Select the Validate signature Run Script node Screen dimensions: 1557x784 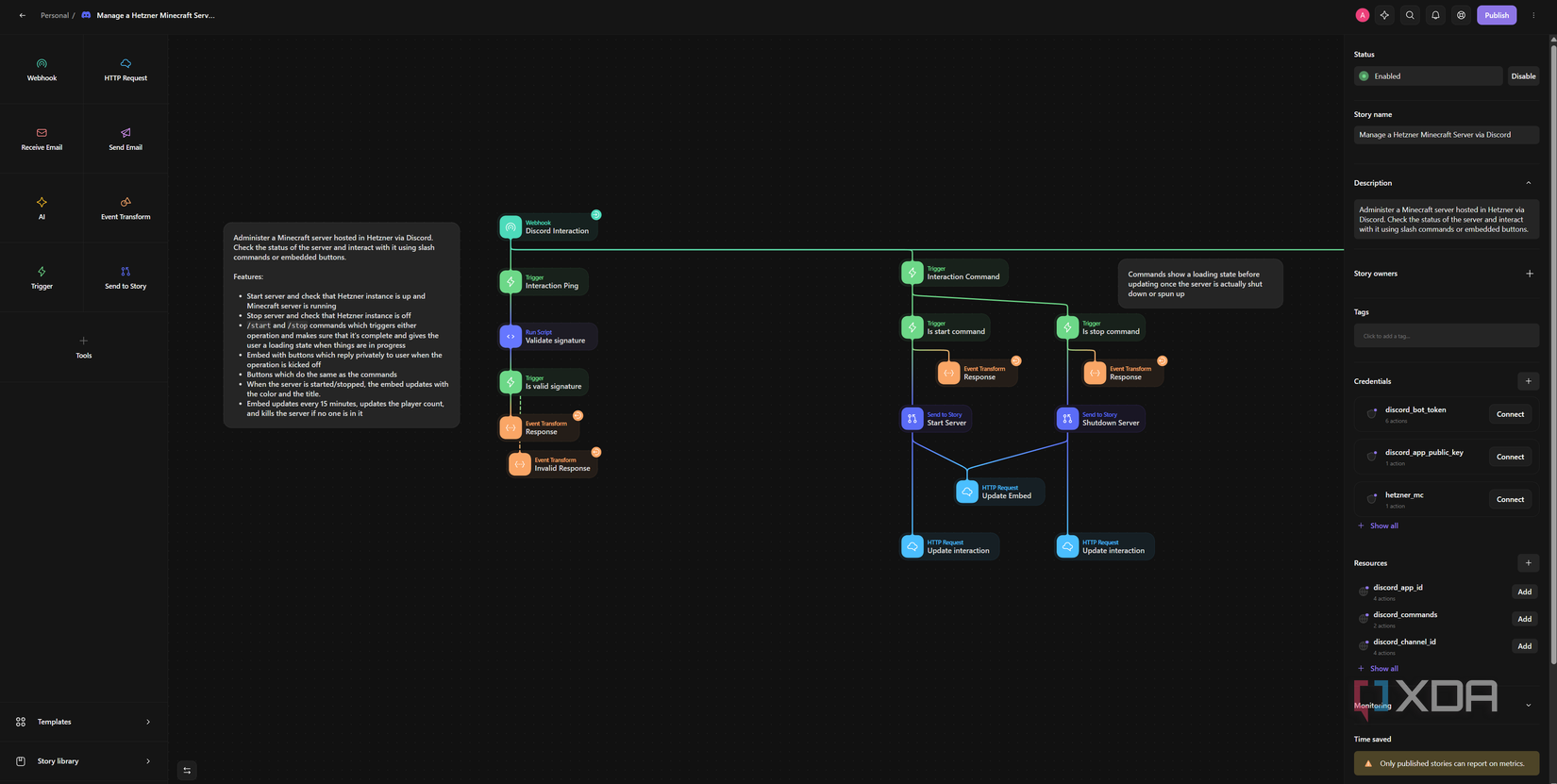click(x=547, y=337)
